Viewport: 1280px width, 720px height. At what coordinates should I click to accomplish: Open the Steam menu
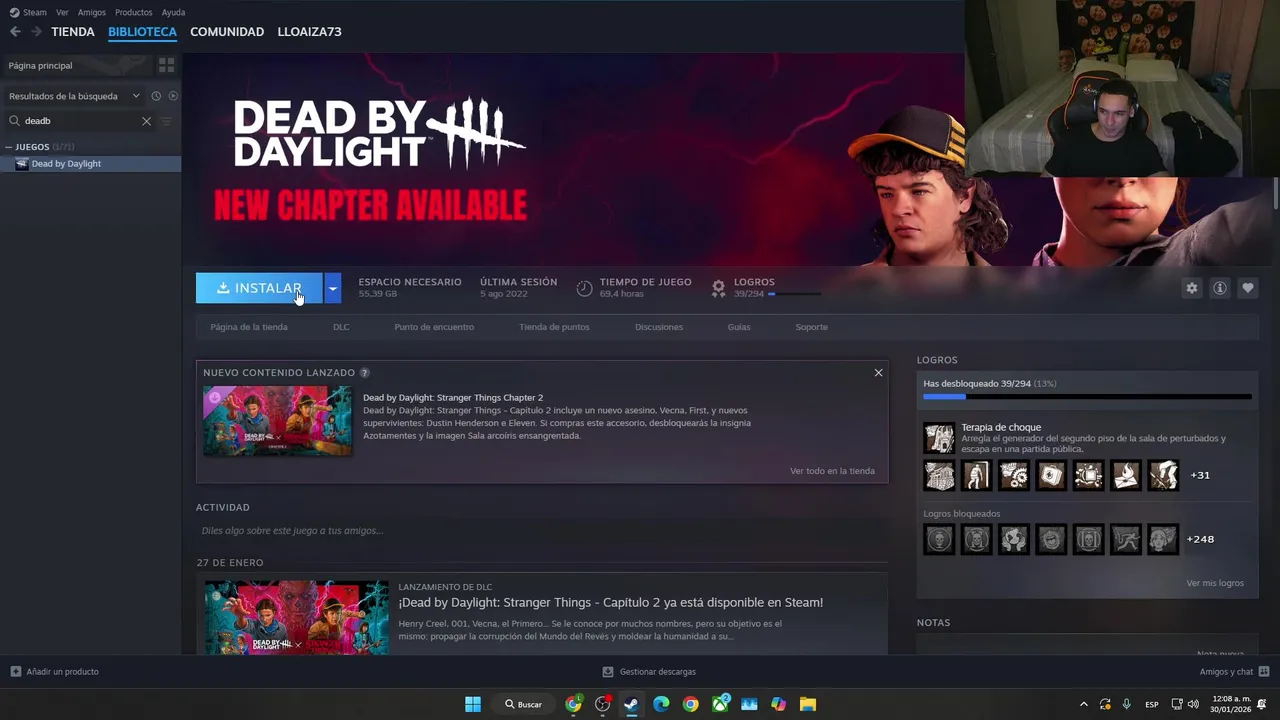[x=28, y=12]
